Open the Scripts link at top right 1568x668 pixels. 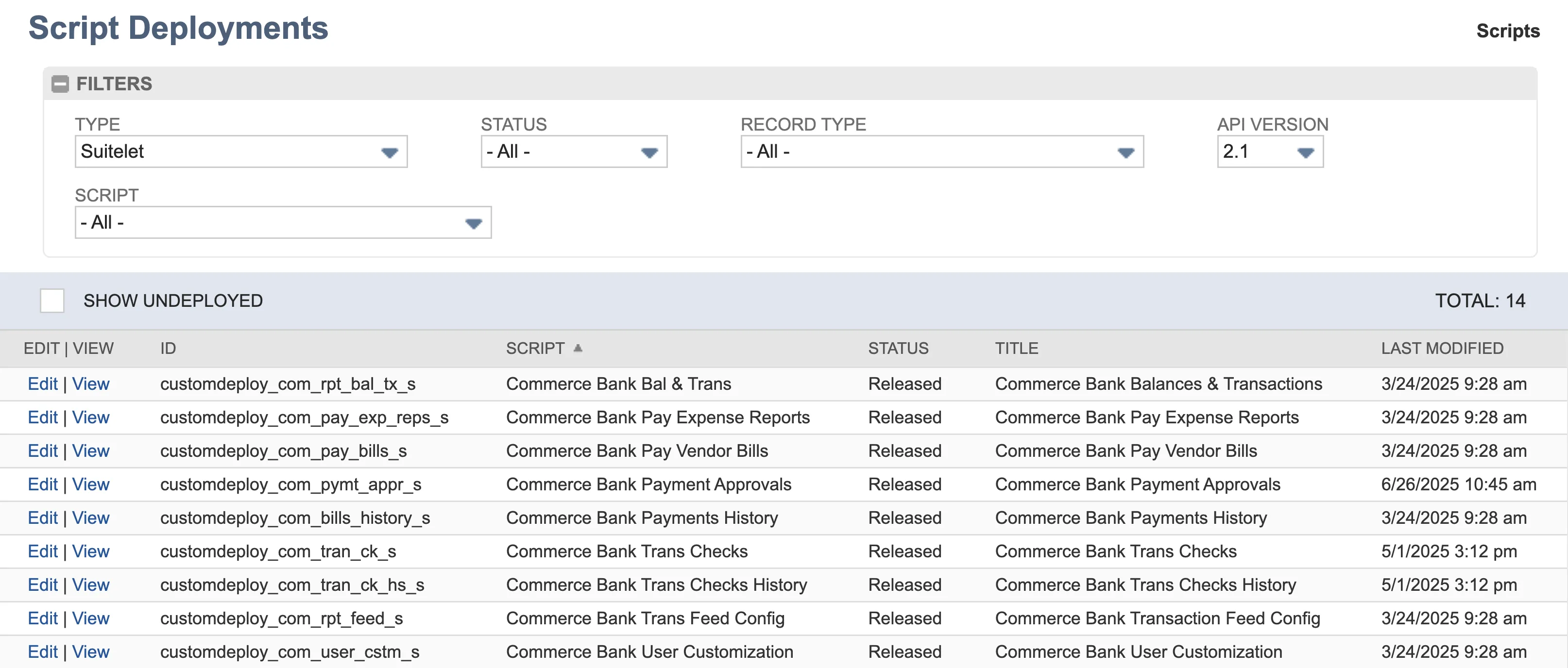1508,31
